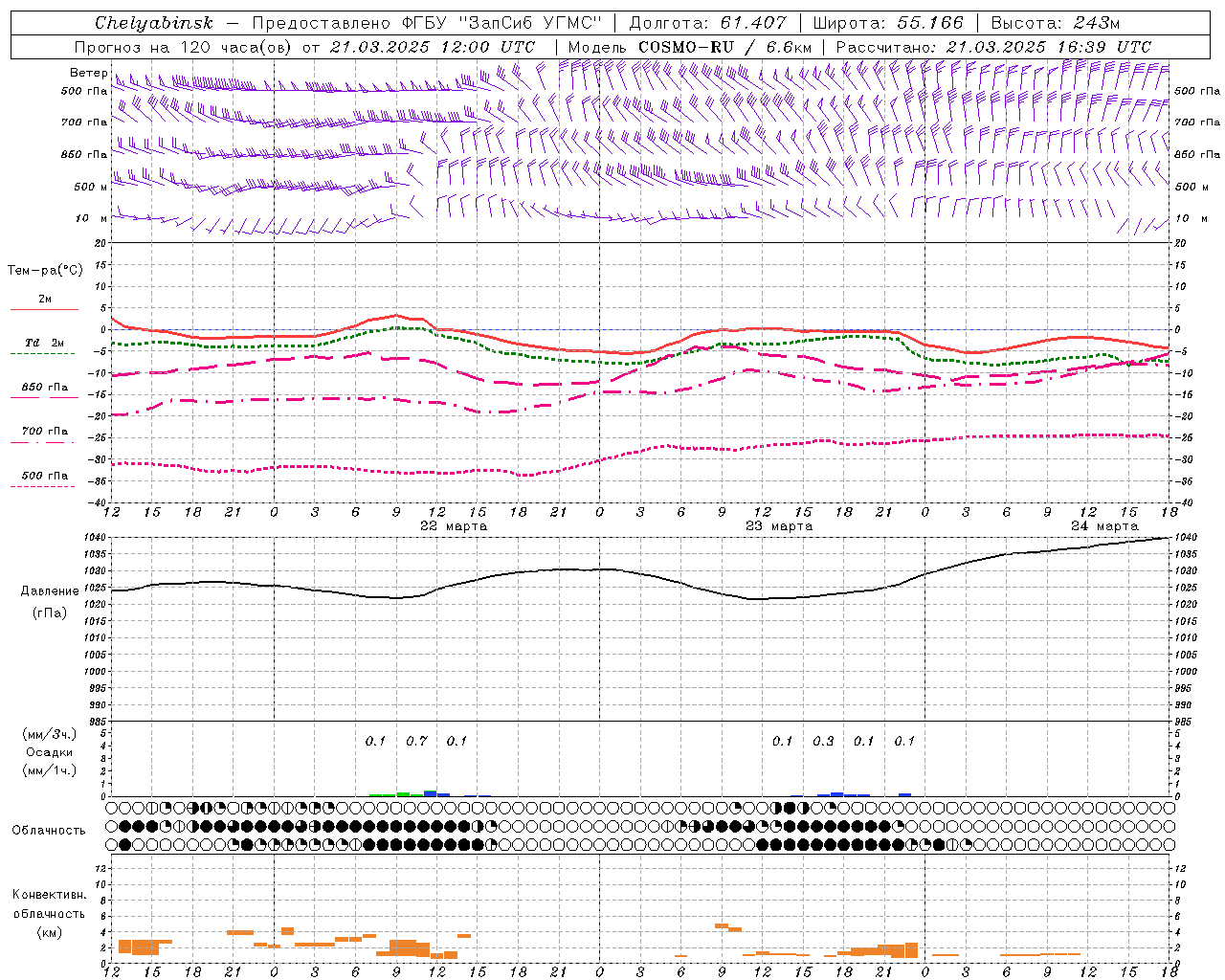Viewport: 1225px width, 980px height.
Task: Click the 'Давление' pressure panel label
Action: (x=50, y=591)
